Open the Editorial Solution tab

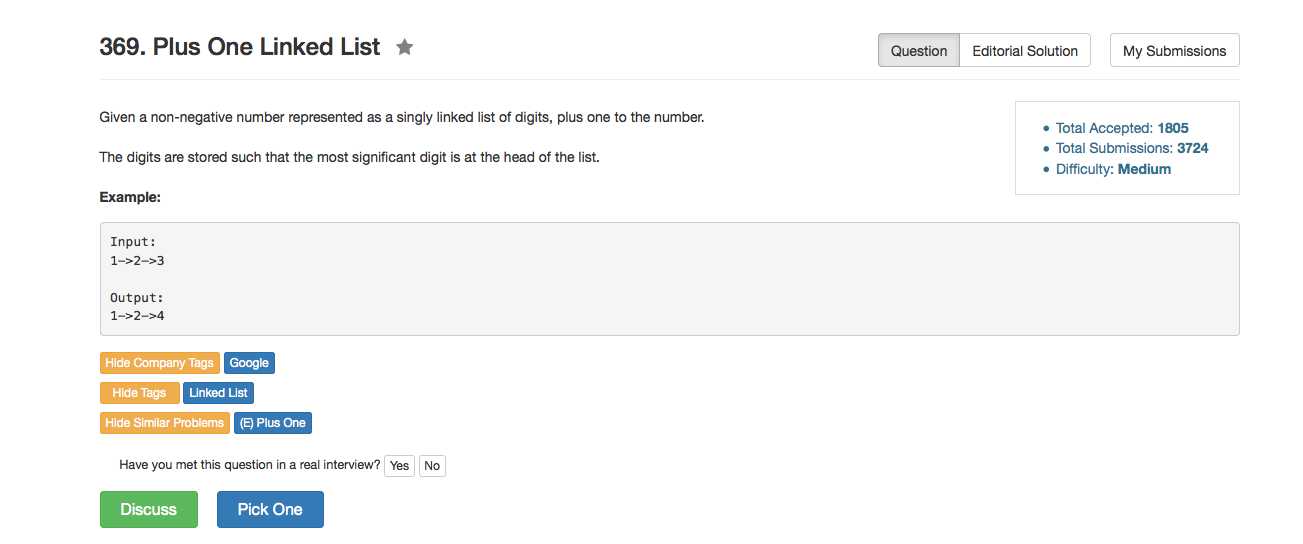click(1025, 51)
